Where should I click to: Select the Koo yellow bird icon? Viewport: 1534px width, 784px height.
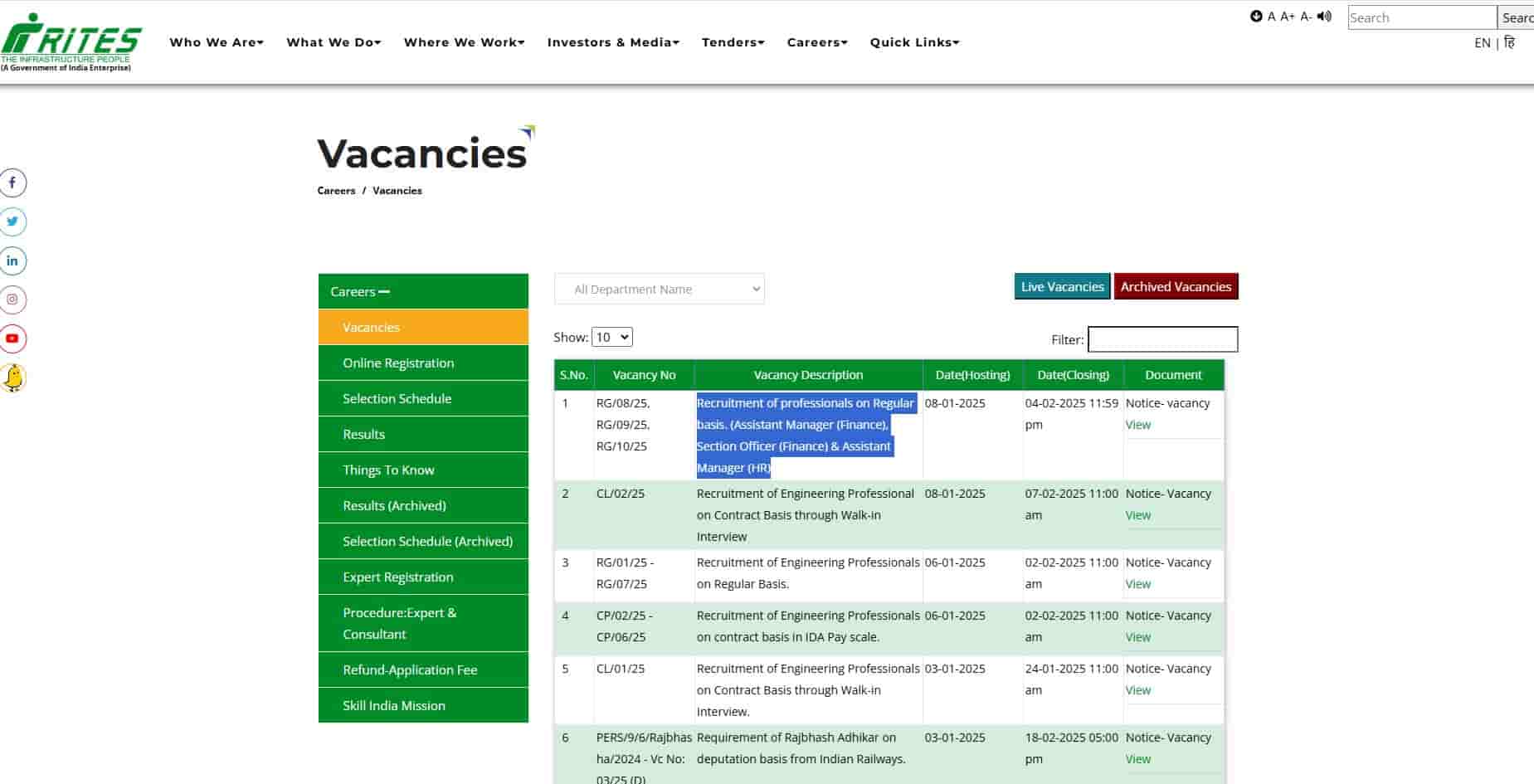coord(13,377)
